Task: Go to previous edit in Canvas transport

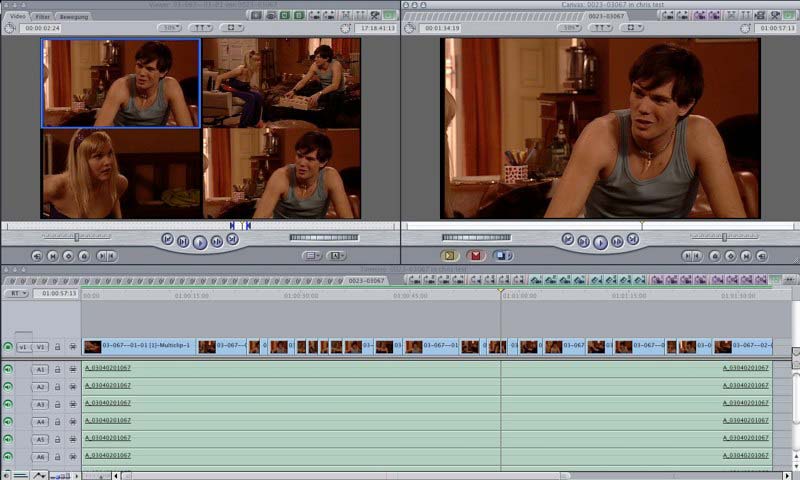Action: 567,239
